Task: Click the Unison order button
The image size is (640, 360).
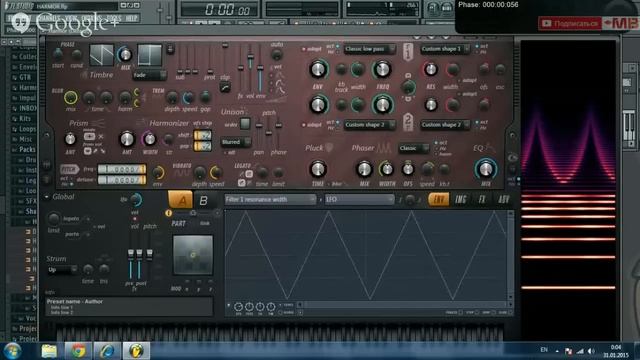Action: (245, 124)
